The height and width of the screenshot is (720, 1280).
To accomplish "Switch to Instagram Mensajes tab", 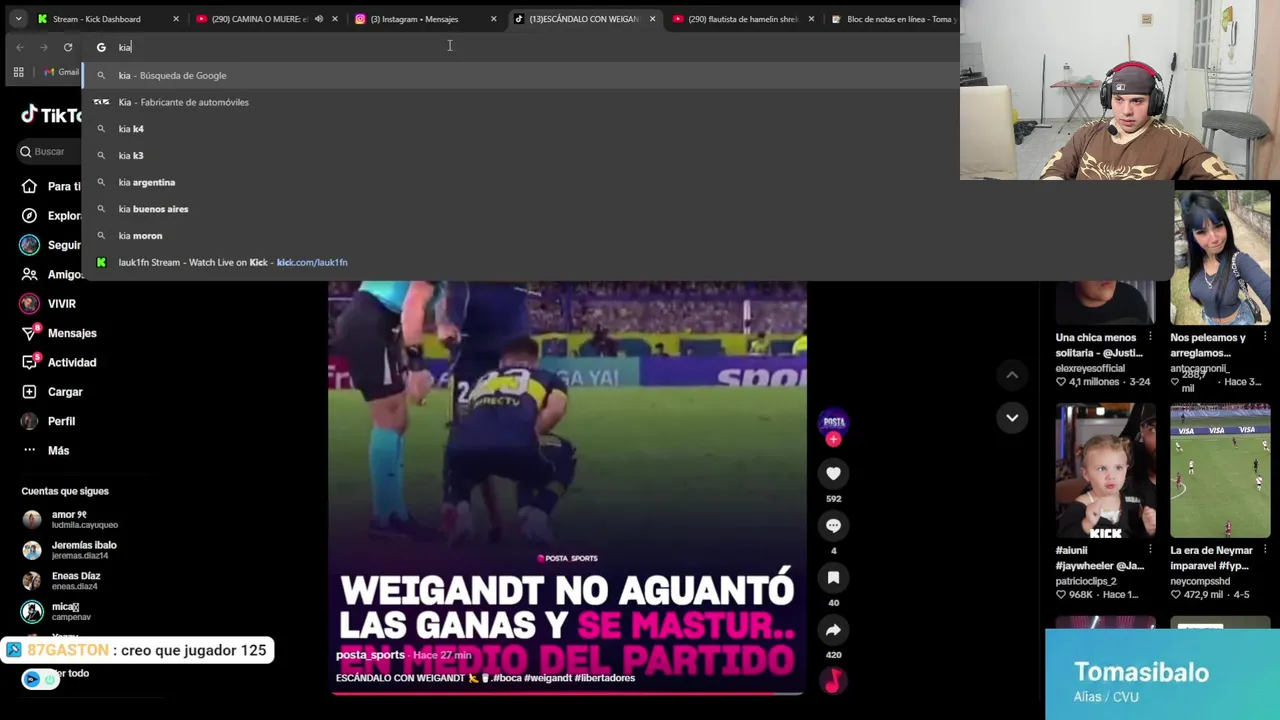I will click(414, 18).
